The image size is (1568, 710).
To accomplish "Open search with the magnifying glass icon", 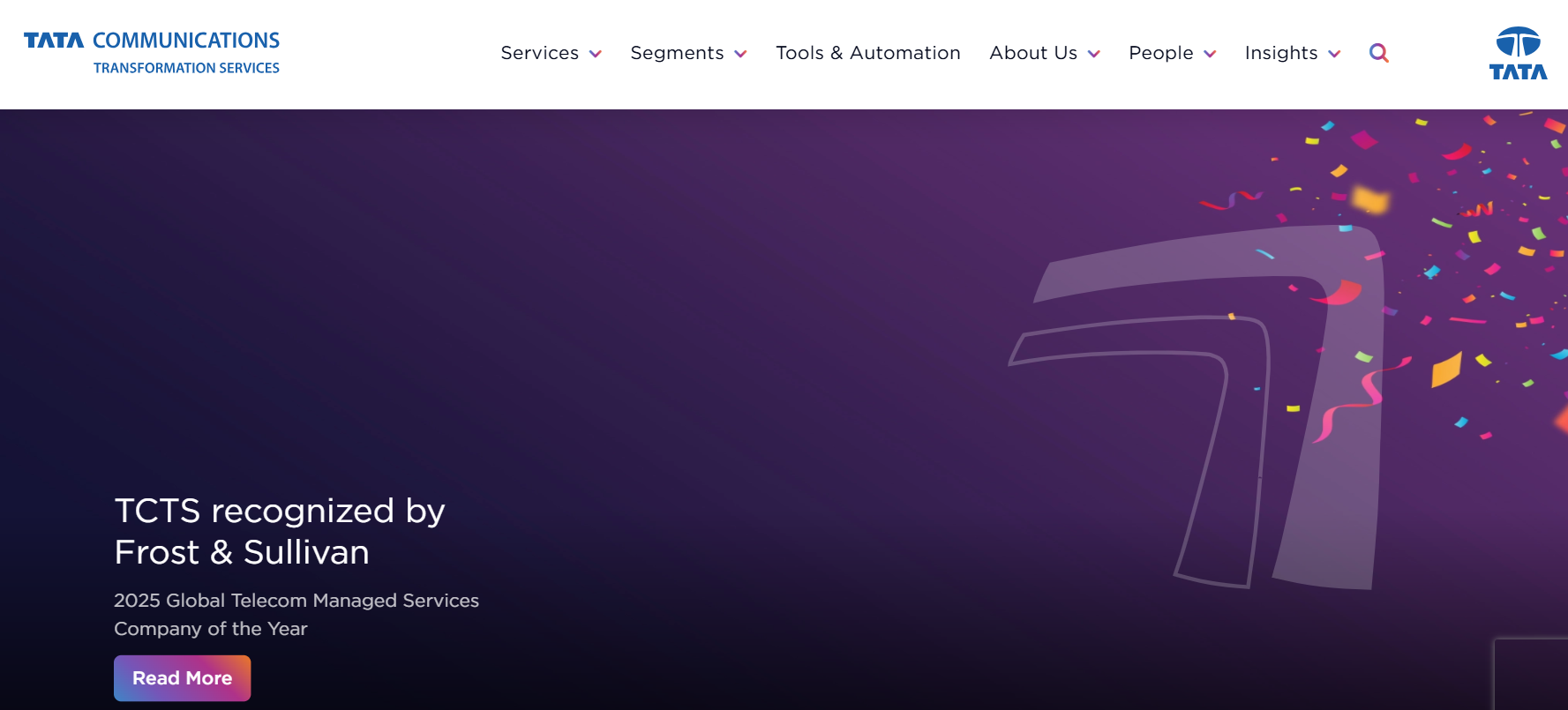I will click(x=1378, y=53).
